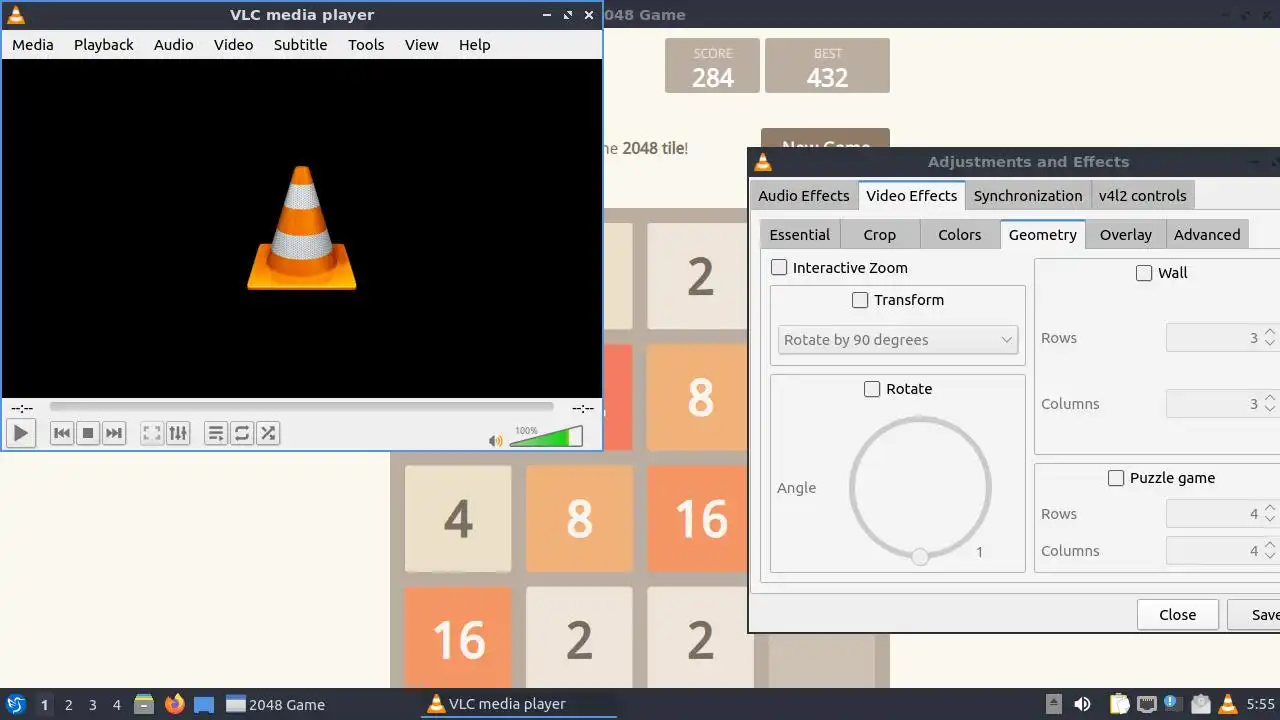Switch to the Audio Effects tab
This screenshot has width=1280, height=720.
coord(804,196)
